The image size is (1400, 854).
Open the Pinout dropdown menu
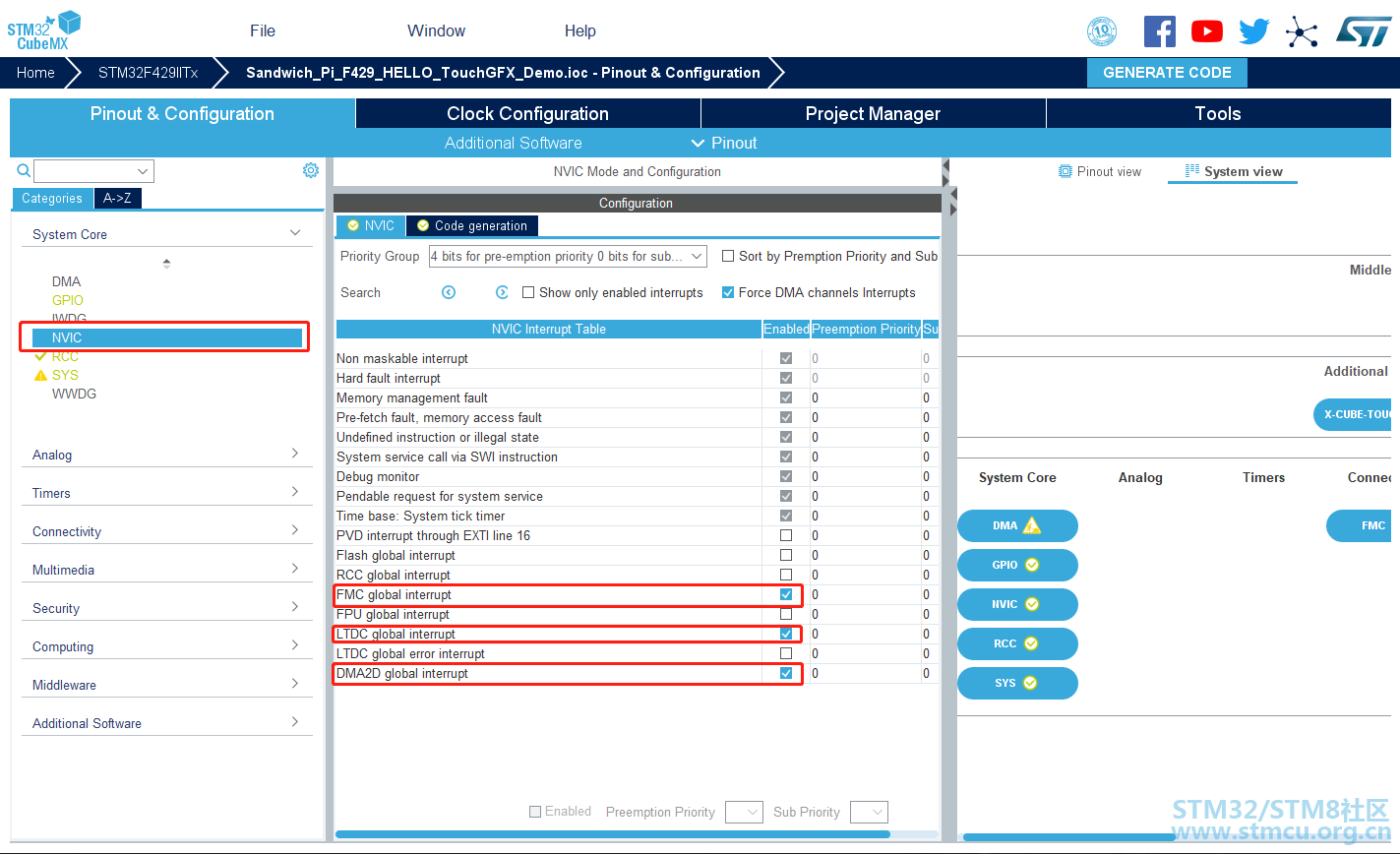pyautogui.click(x=724, y=143)
